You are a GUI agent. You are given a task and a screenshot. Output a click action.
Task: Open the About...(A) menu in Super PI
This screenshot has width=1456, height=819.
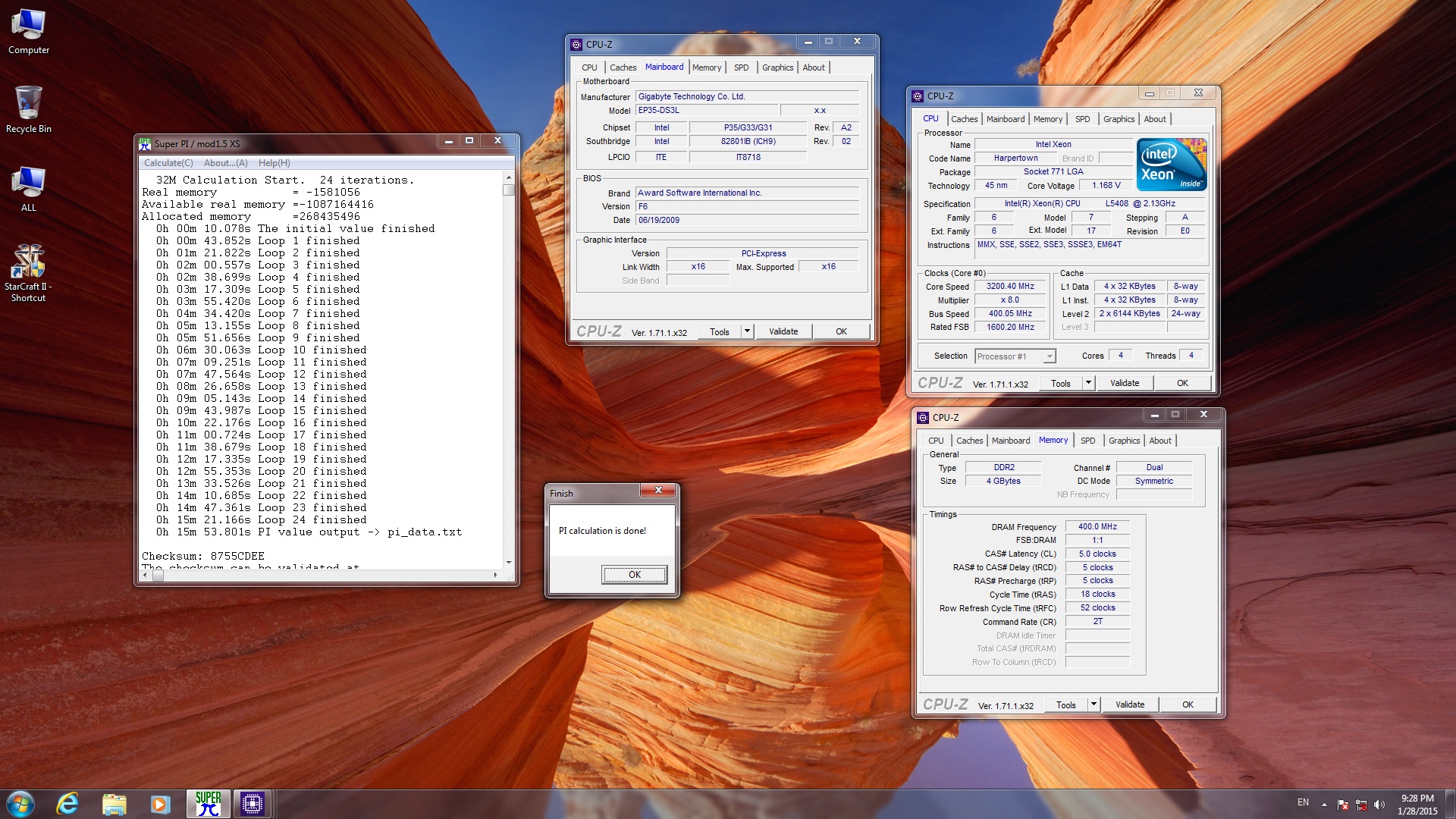point(226,163)
